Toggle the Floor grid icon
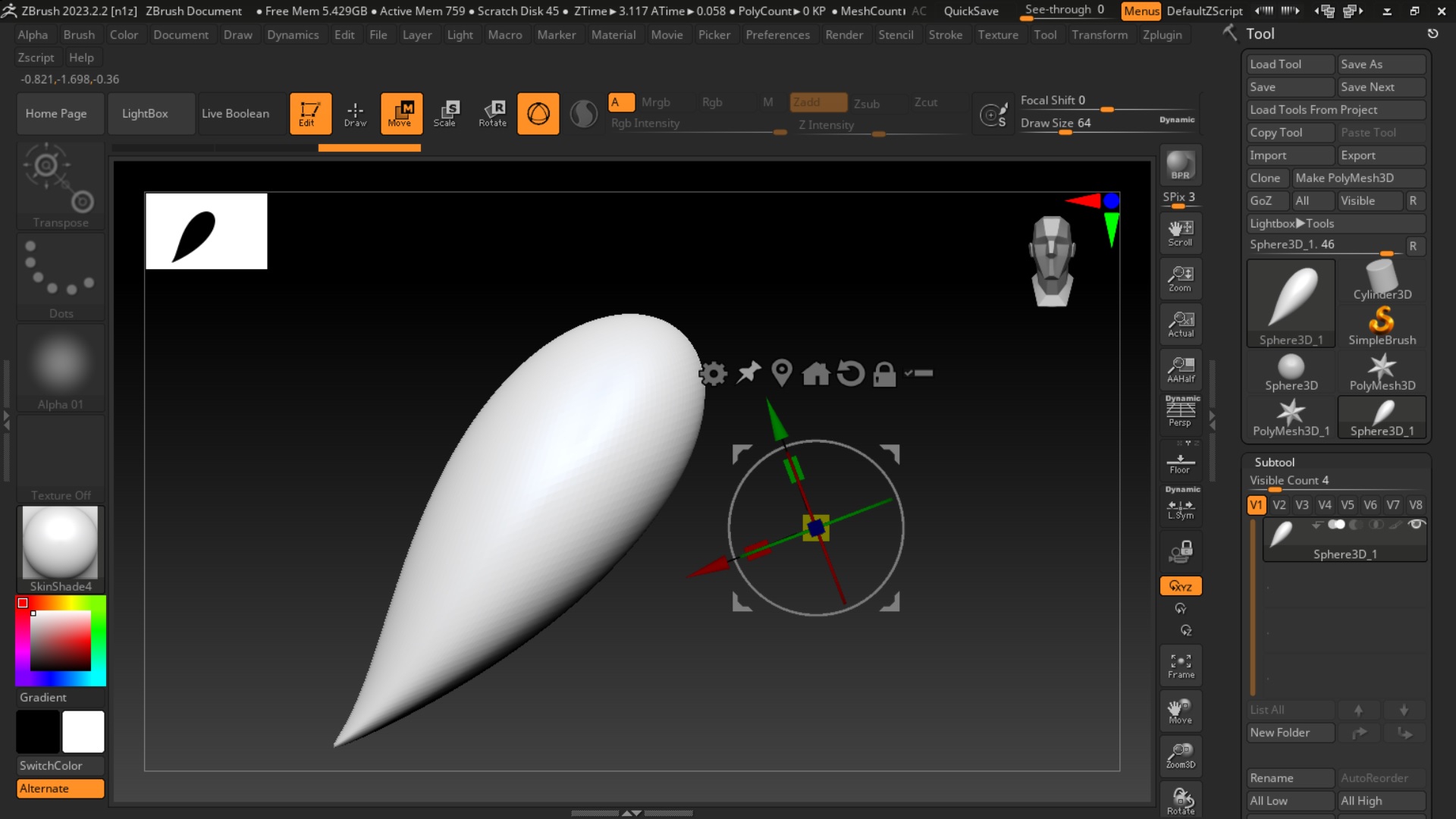 coord(1180,462)
